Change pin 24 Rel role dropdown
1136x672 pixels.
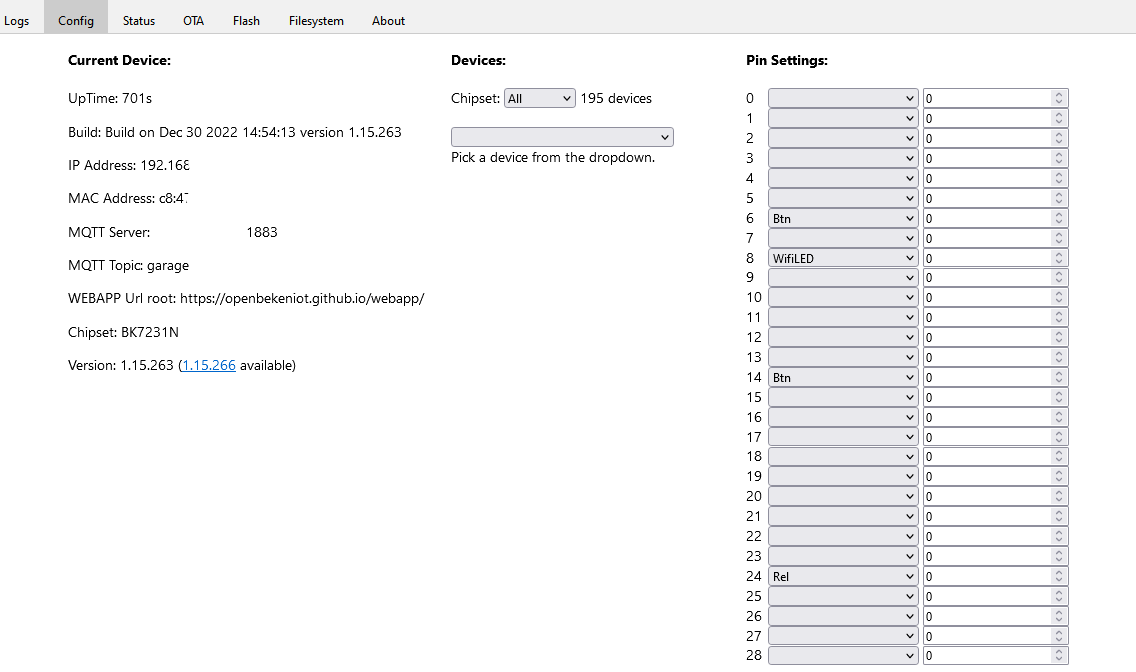[x=843, y=576]
